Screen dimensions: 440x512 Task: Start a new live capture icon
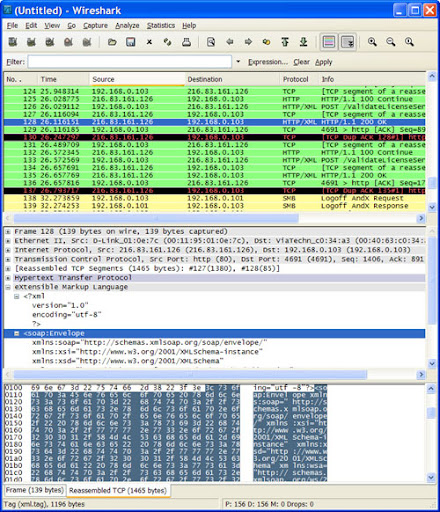pyautogui.click(x=50, y=42)
